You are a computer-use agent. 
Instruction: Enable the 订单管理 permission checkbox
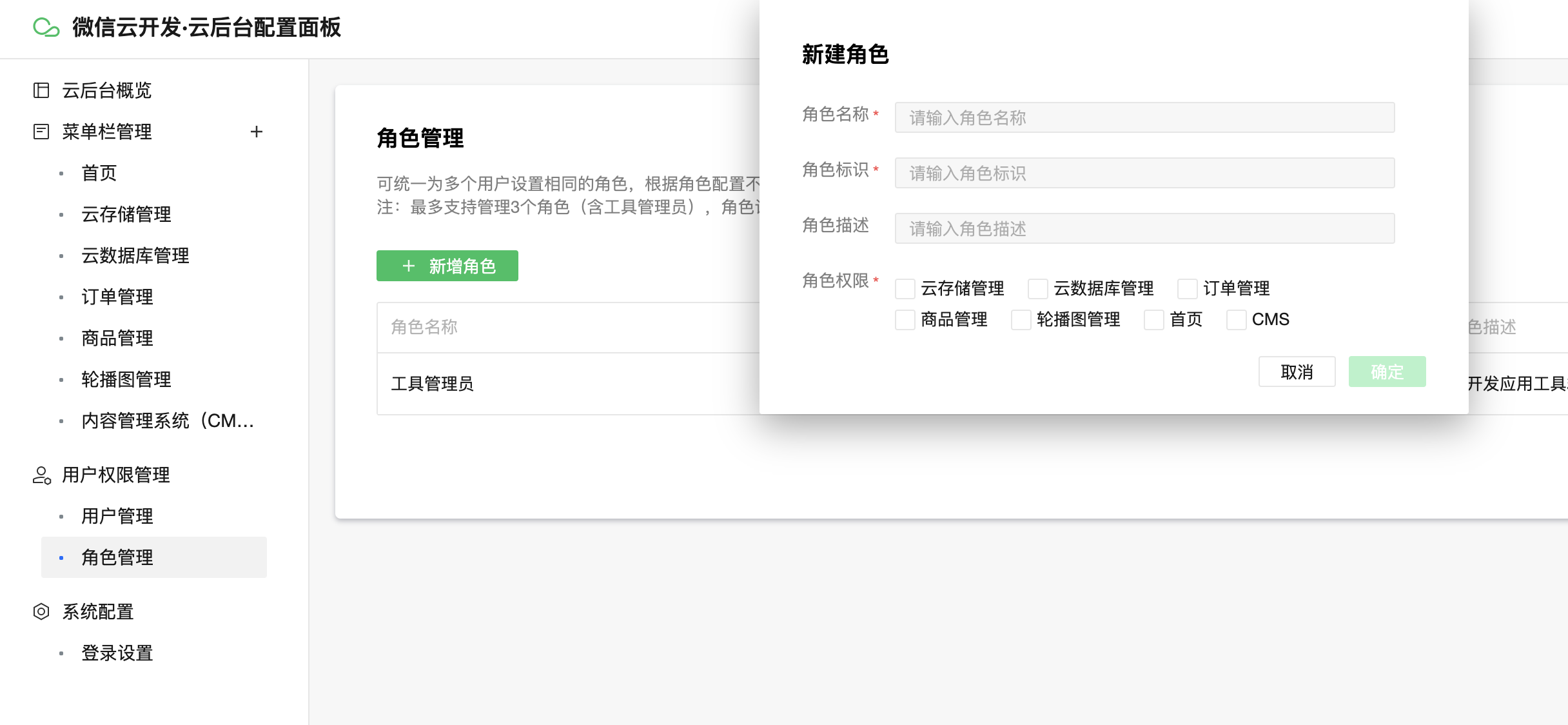1187,288
